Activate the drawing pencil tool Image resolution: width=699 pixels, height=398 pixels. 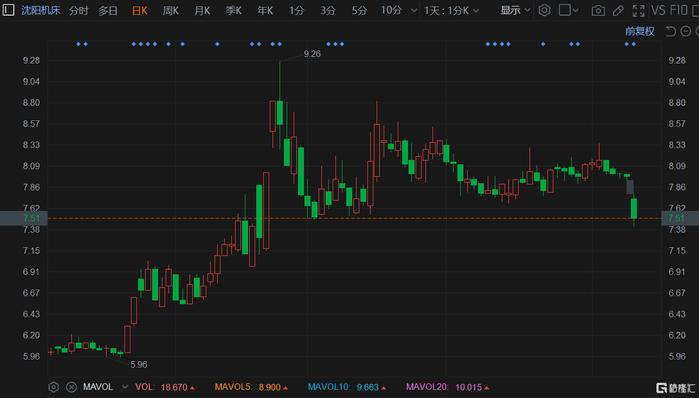pyautogui.click(x=618, y=11)
